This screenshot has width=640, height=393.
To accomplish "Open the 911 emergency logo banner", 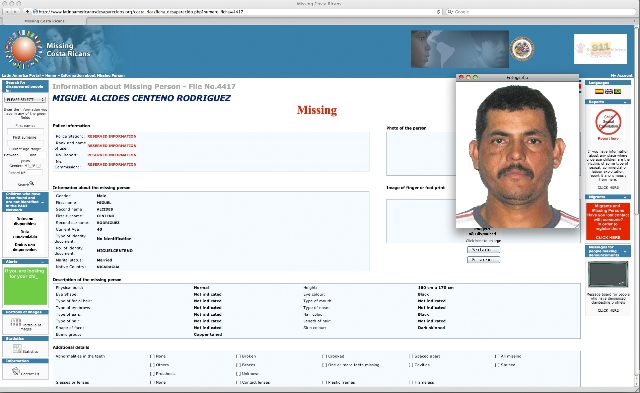I will 600,49.
